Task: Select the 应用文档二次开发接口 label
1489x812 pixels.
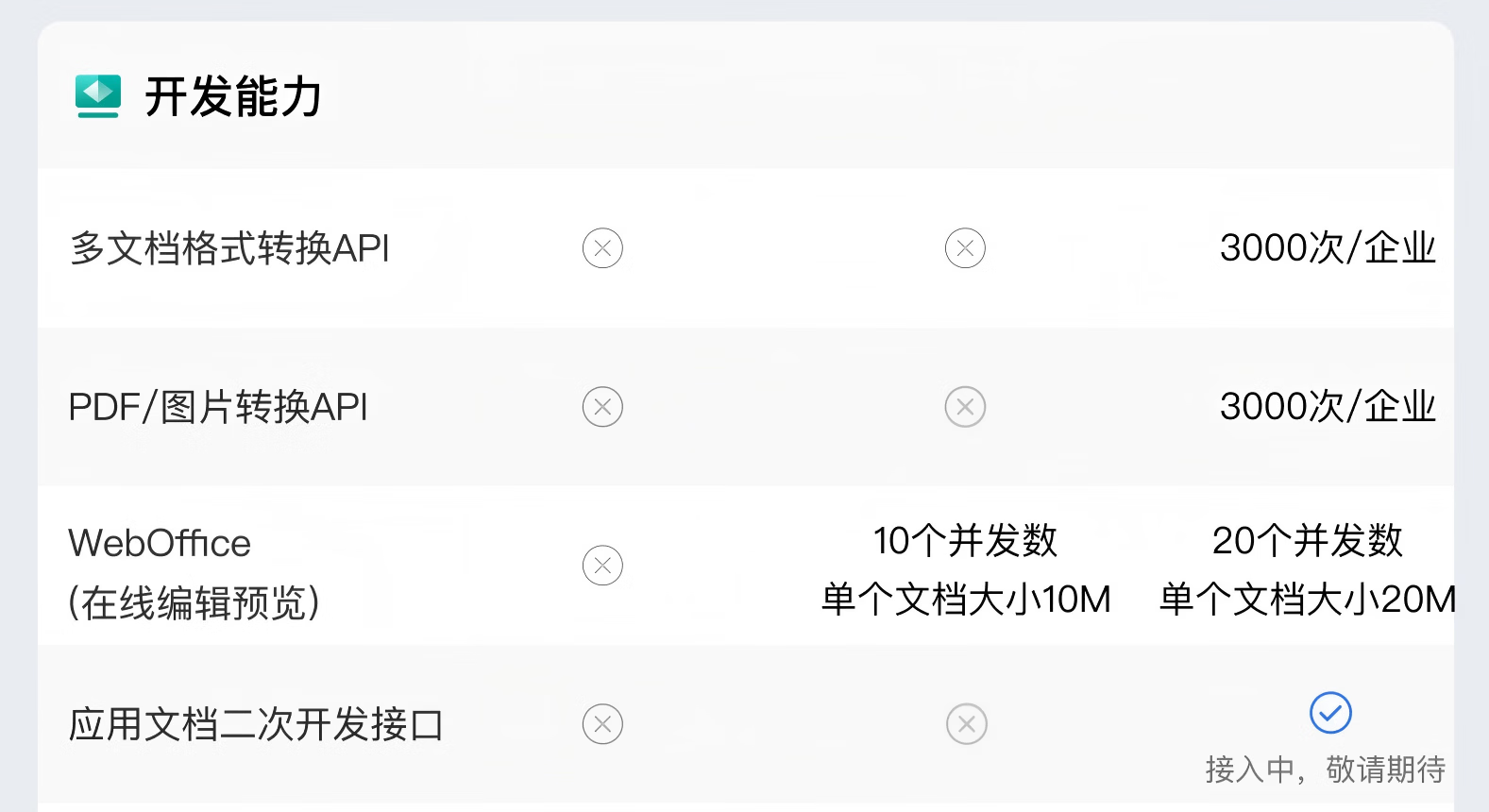Action: click(256, 724)
